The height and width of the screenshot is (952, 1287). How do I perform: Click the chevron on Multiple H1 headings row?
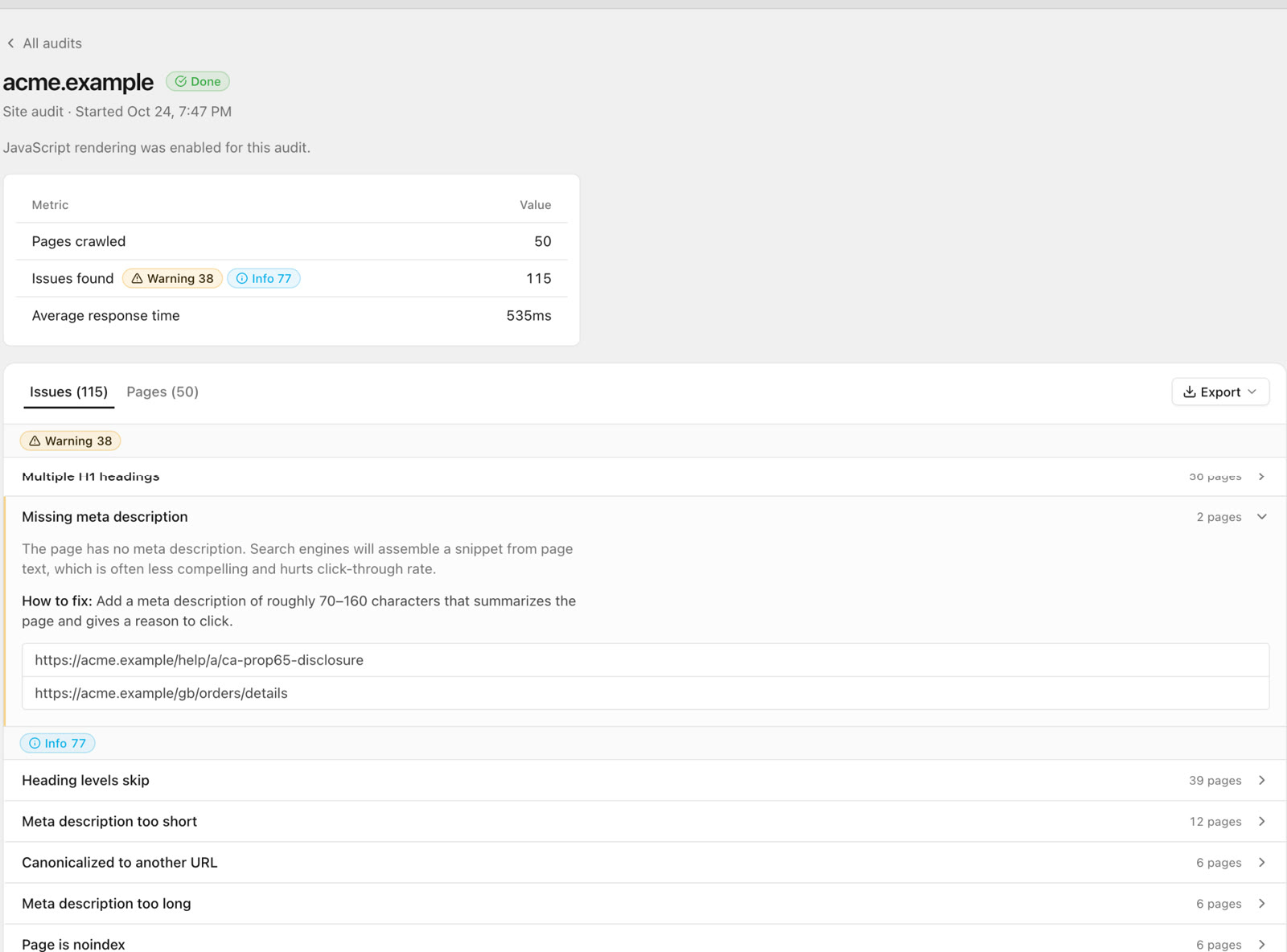click(1261, 477)
